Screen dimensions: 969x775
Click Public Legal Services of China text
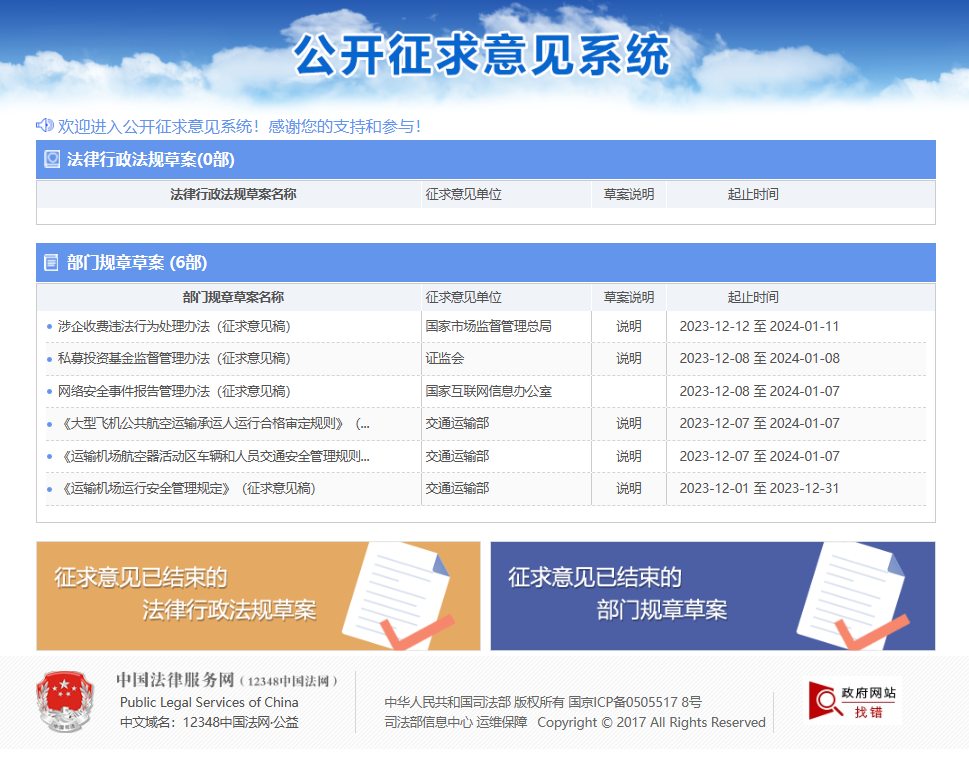209,702
